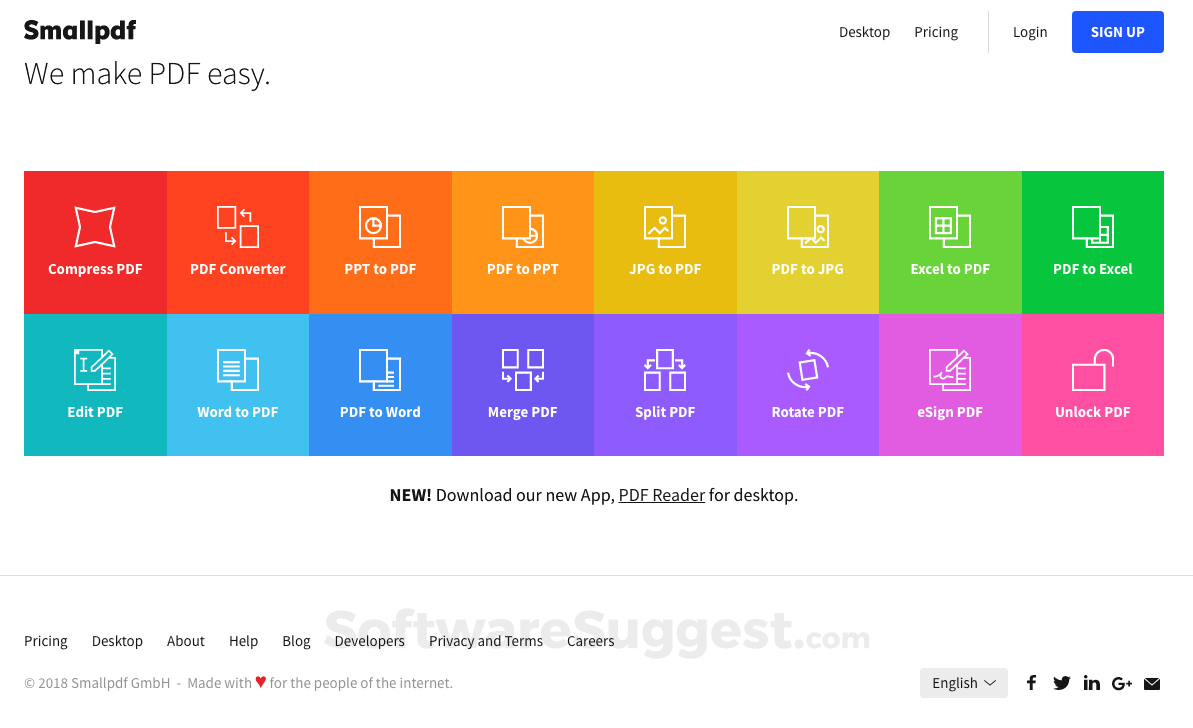Open Smallpdf's Facebook page
Image resolution: width=1193 pixels, height=728 pixels.
pos(1031,682)
